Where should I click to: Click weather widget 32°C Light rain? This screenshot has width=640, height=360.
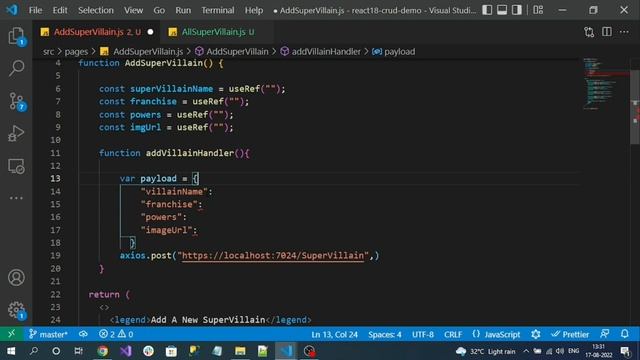(486, 351)
